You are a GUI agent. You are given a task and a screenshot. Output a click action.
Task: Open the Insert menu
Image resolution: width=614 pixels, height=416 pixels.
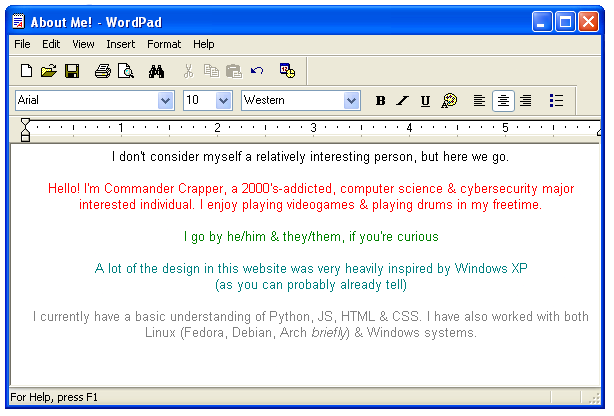pyautogui.click(x=121, y=44)
